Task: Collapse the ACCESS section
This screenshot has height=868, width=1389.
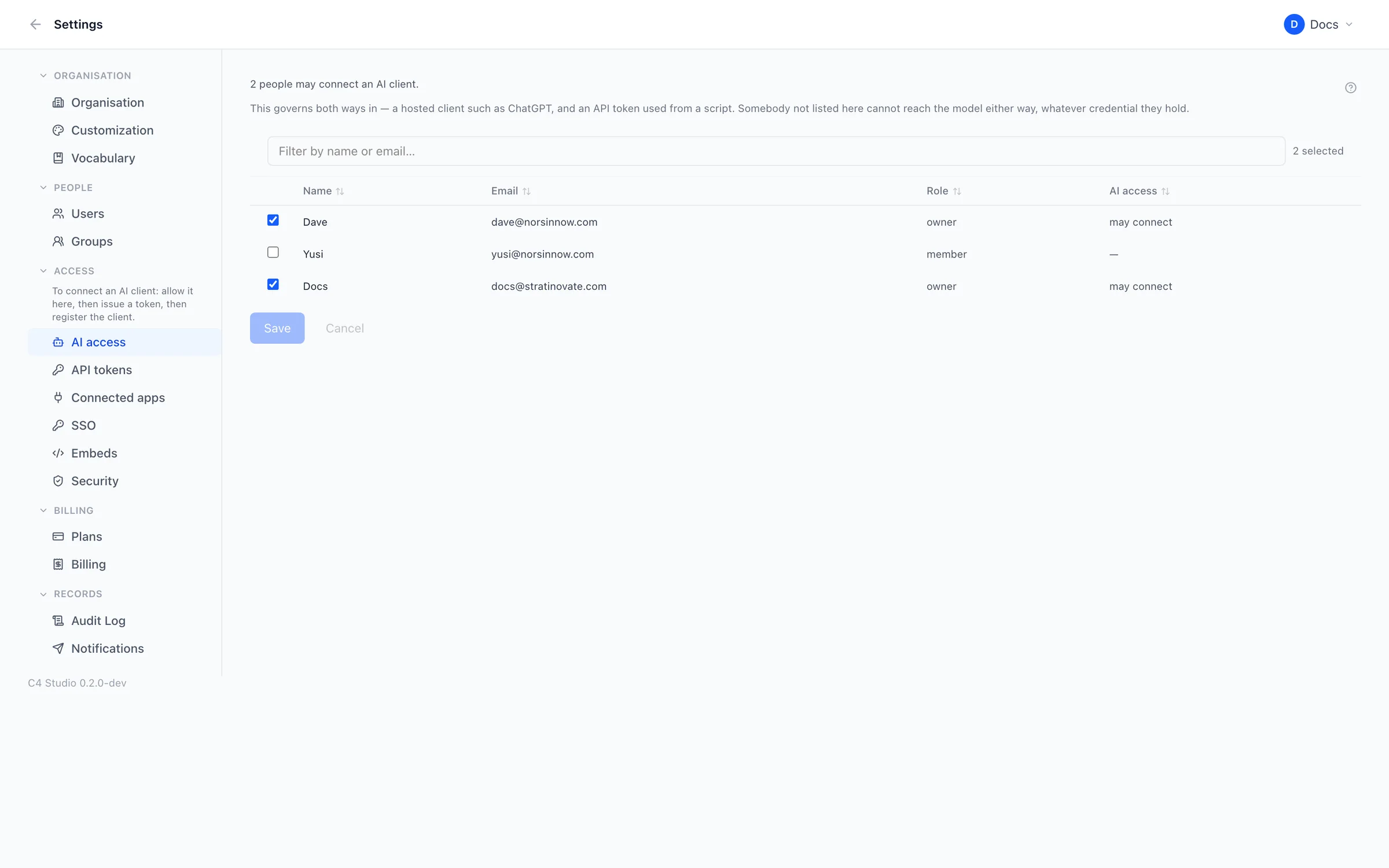Action: click(x=43, y=271)
